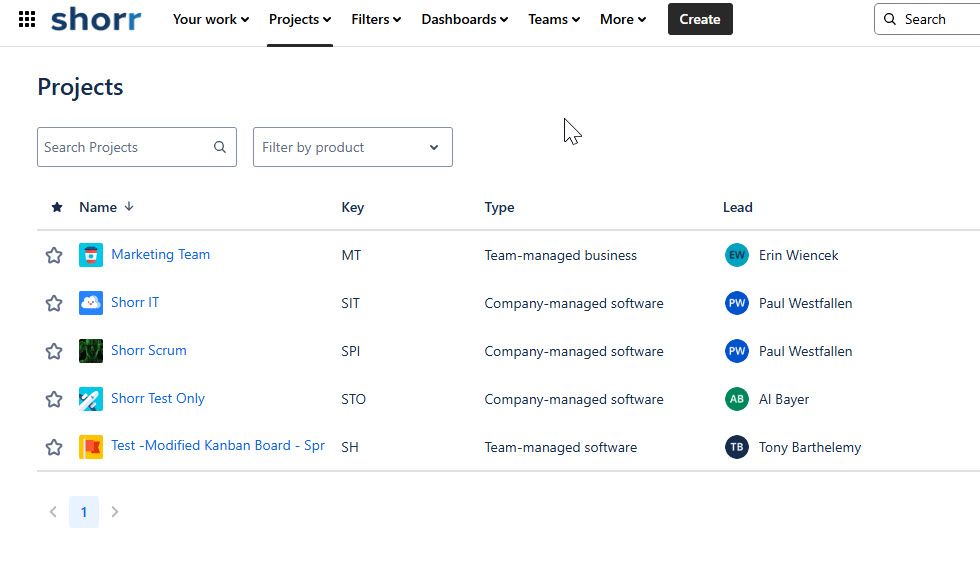Click the magnifier icon in Search Projects
The height and width of the screenshot is (570, 980).
pyautogui.click(x=220, y=147)
